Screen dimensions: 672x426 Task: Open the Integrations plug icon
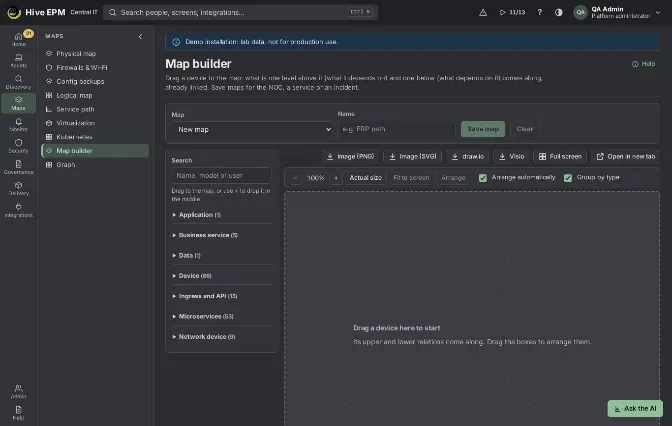point(18,210)
